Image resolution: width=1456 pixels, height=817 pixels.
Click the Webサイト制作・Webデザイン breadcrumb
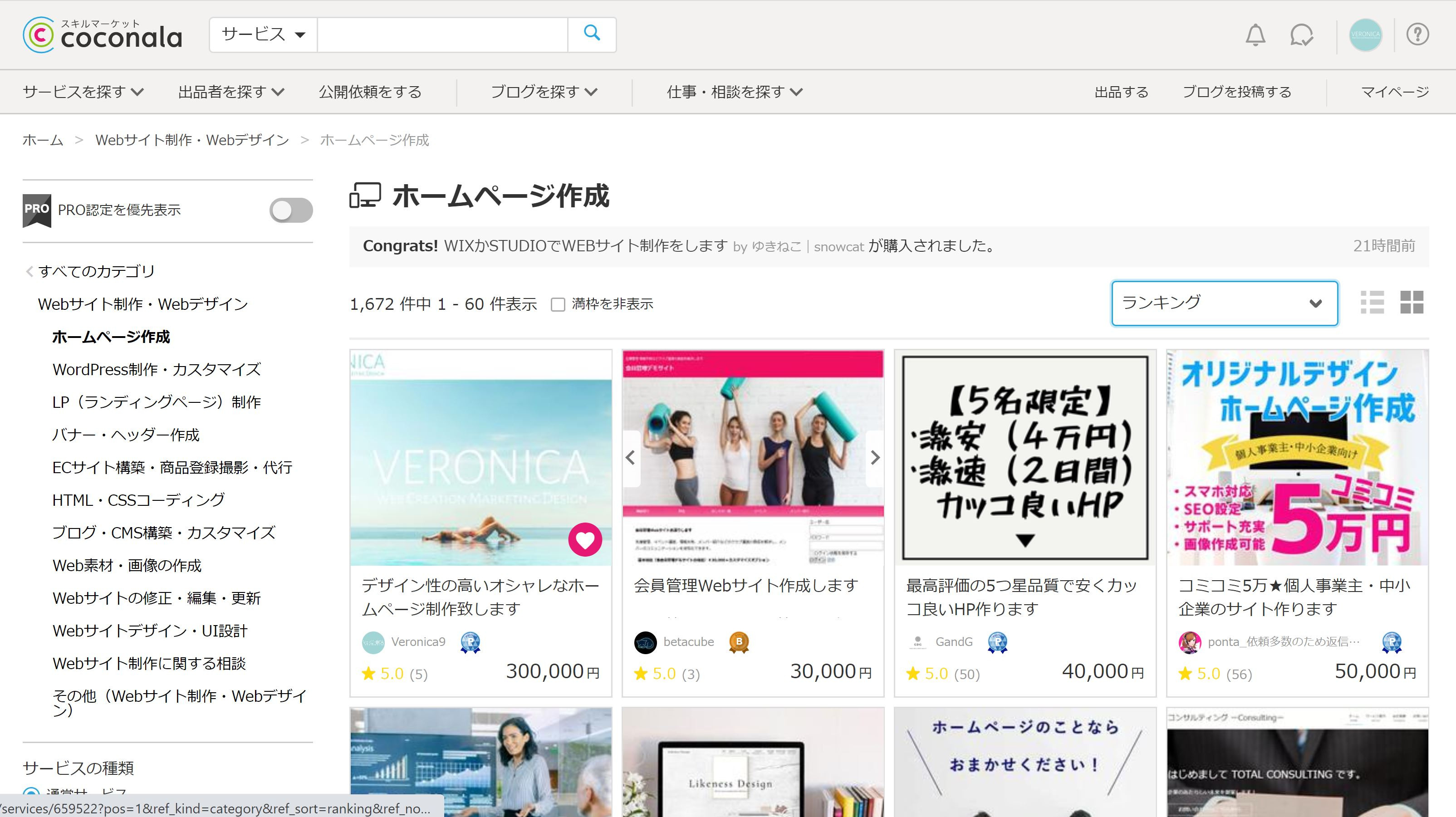(191, 140)
